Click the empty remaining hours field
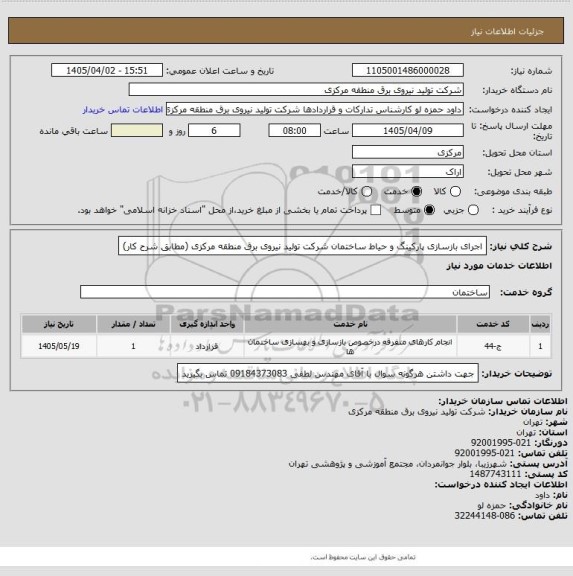Viewport: 573px width, 576px height. [x=137, y=131]
